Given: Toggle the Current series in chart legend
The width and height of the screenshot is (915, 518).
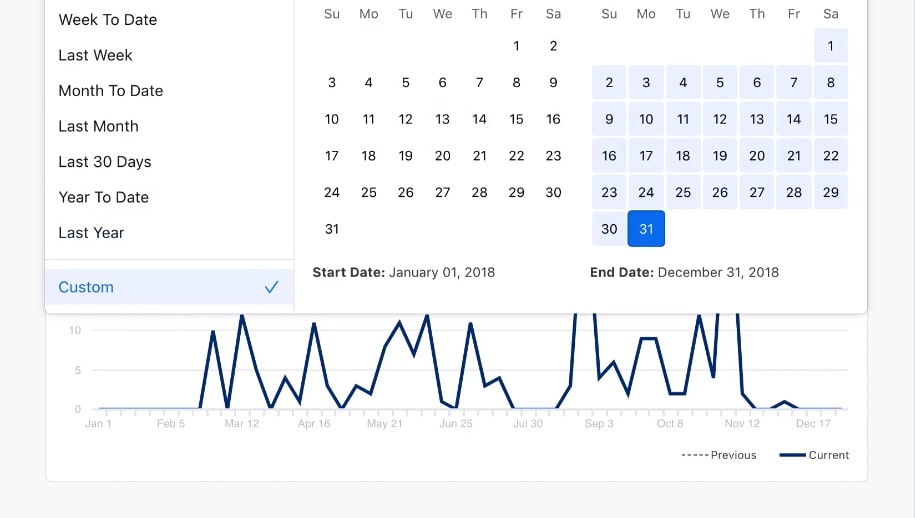Looking at the screenshot, I should pyautogui.click(x=814, y=455).
